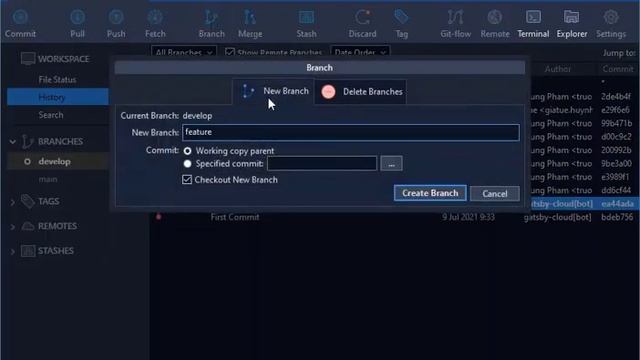The height and width of the screenshot is (360, 640).
Task: Select the First Commit row
Action: tap(395, 217)
